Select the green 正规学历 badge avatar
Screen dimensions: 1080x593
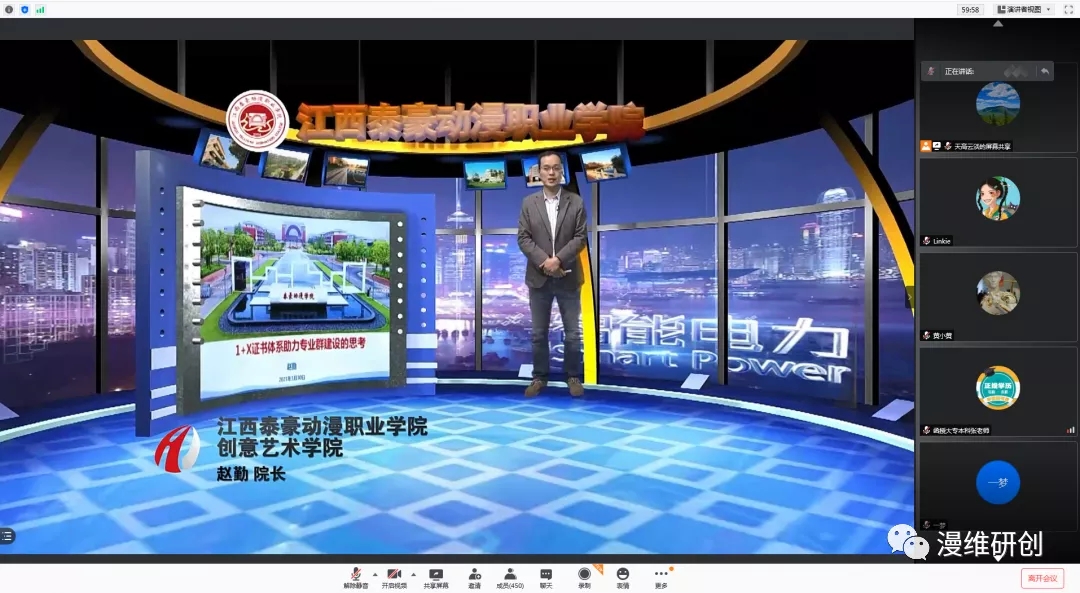pos(997,388)
